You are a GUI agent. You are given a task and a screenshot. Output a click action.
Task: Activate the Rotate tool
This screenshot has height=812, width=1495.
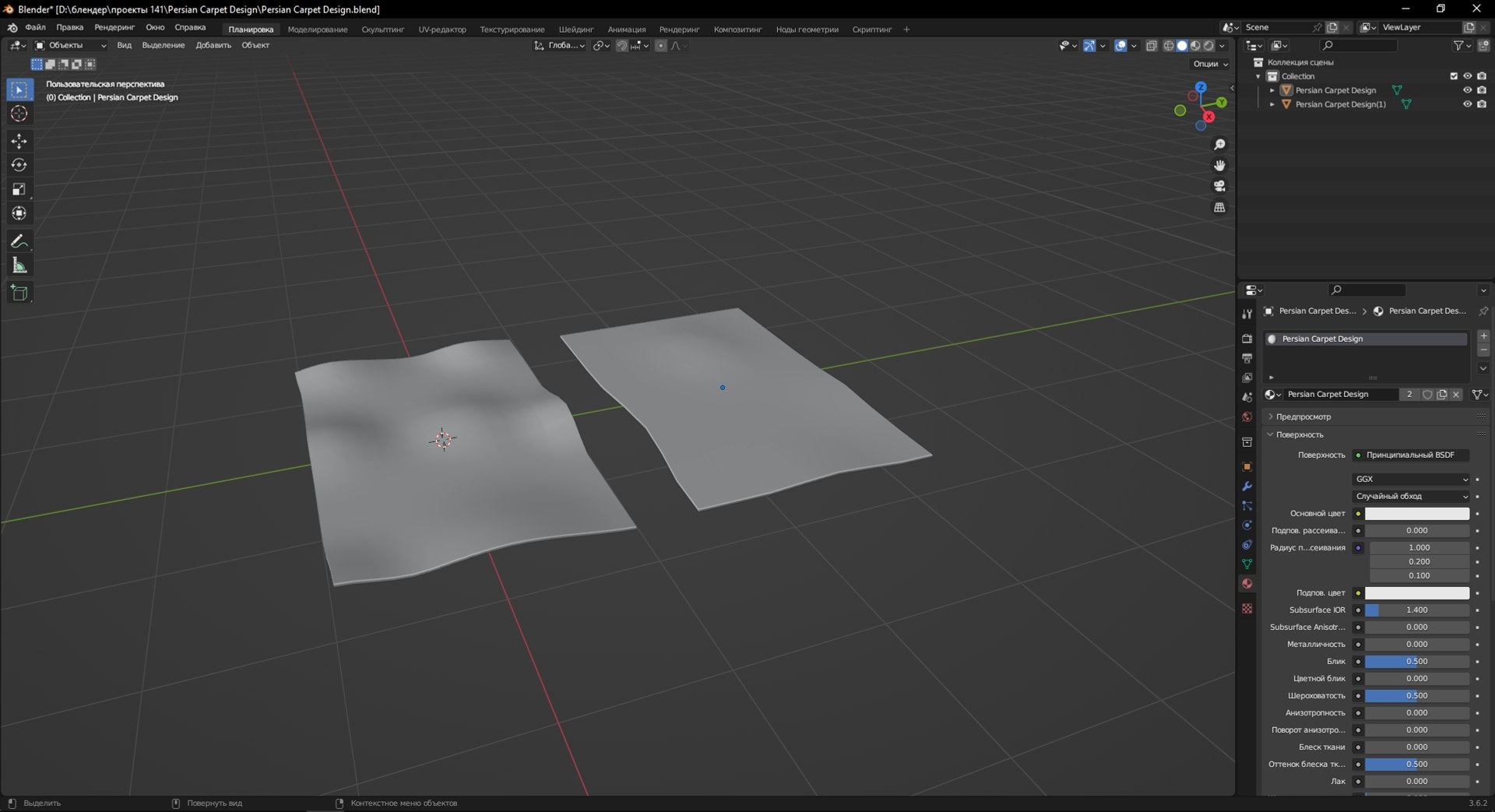point(19,165)
